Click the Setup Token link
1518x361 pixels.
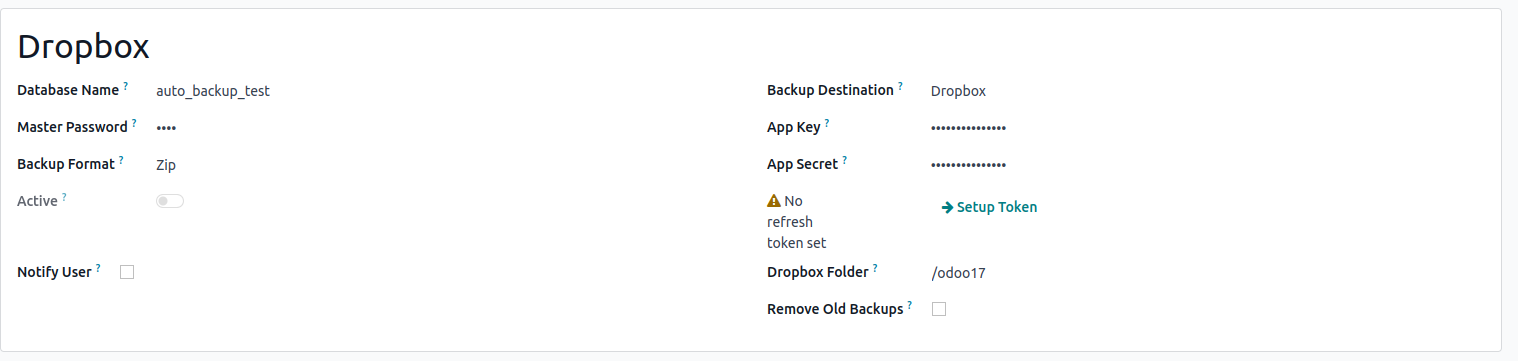click(x=989, y=207)
